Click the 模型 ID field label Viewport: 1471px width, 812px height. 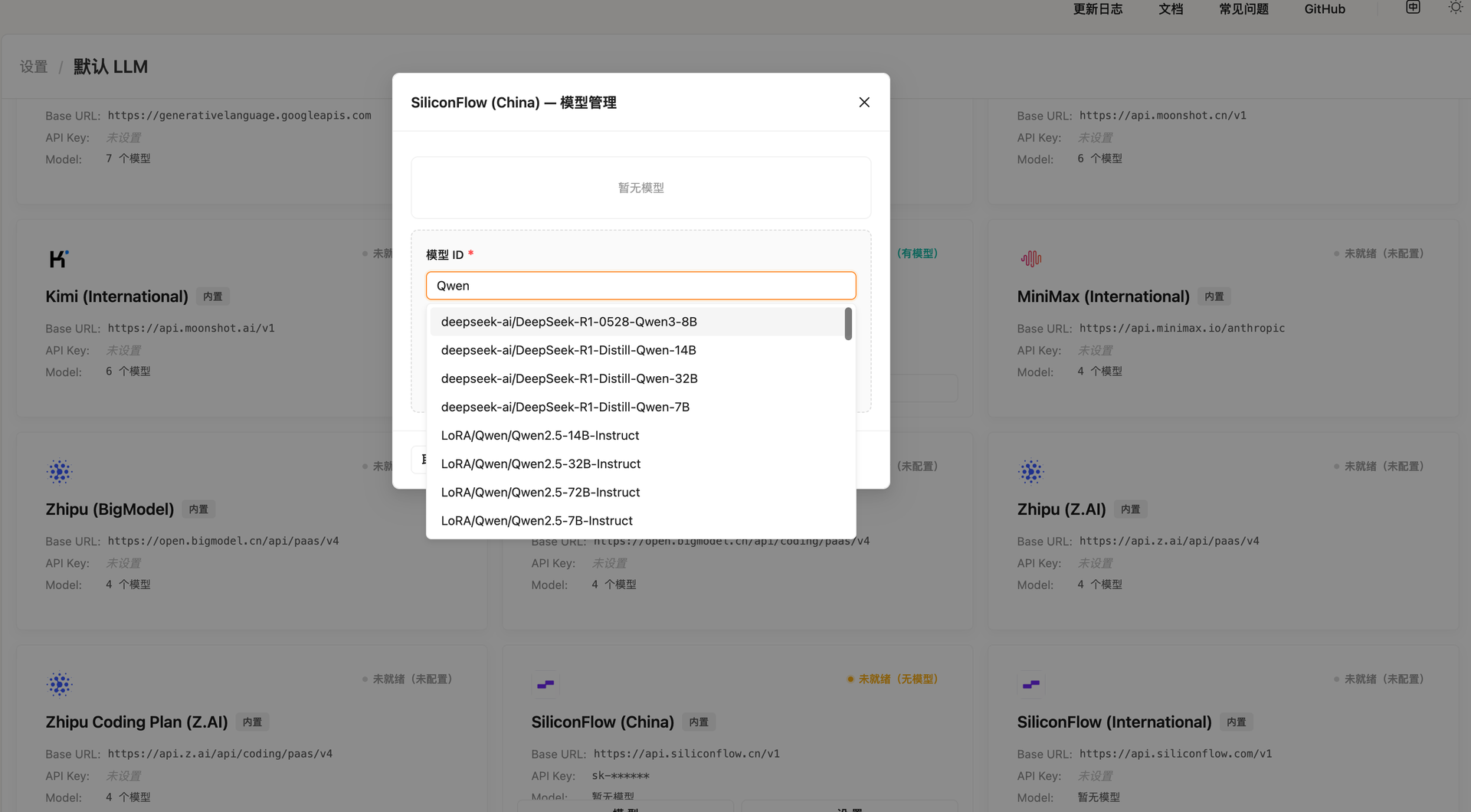click(444, 255)
